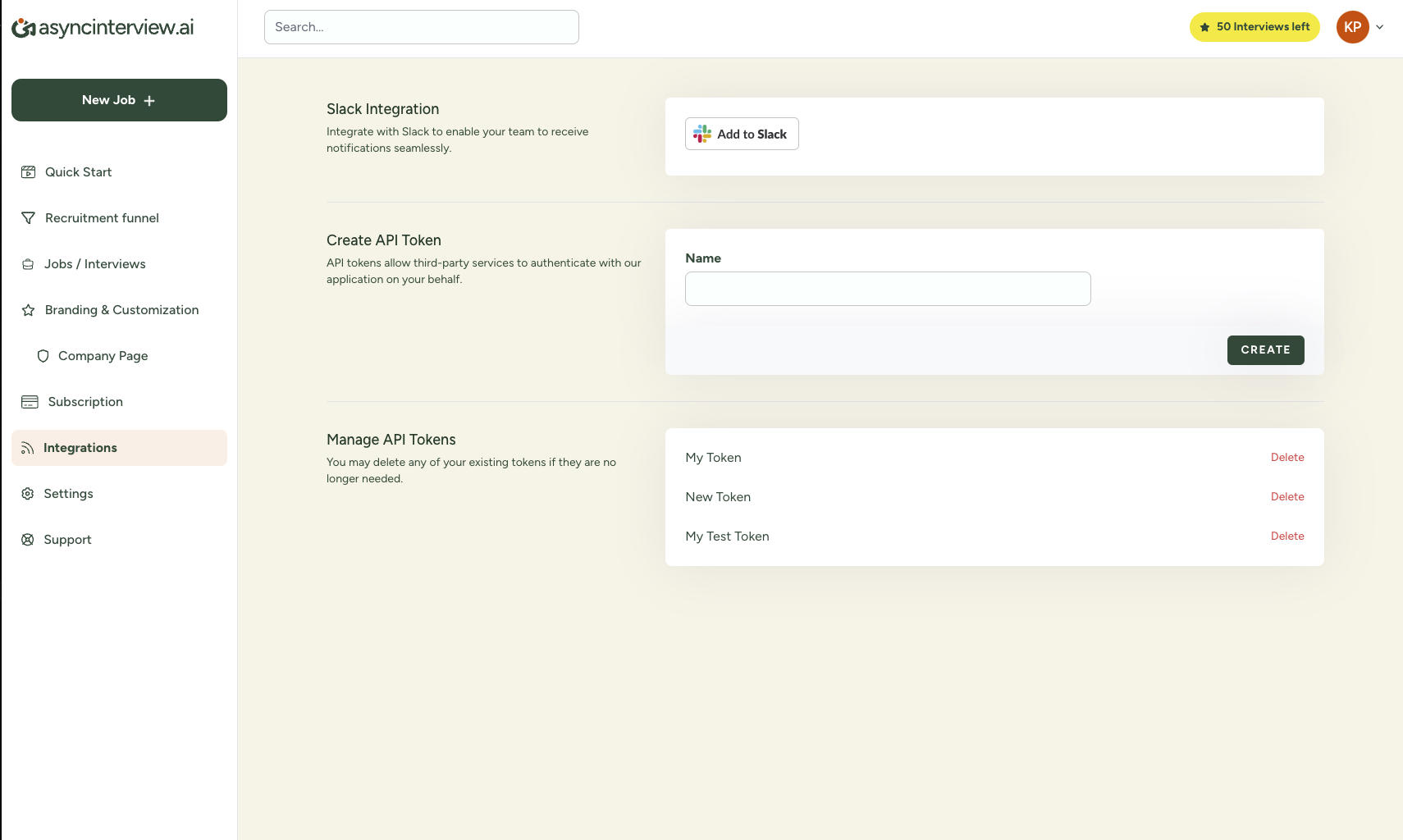This screenshot has width=1403, height=840.
Task: Delete the My Test Token entry
Action: coord(1287,536)
